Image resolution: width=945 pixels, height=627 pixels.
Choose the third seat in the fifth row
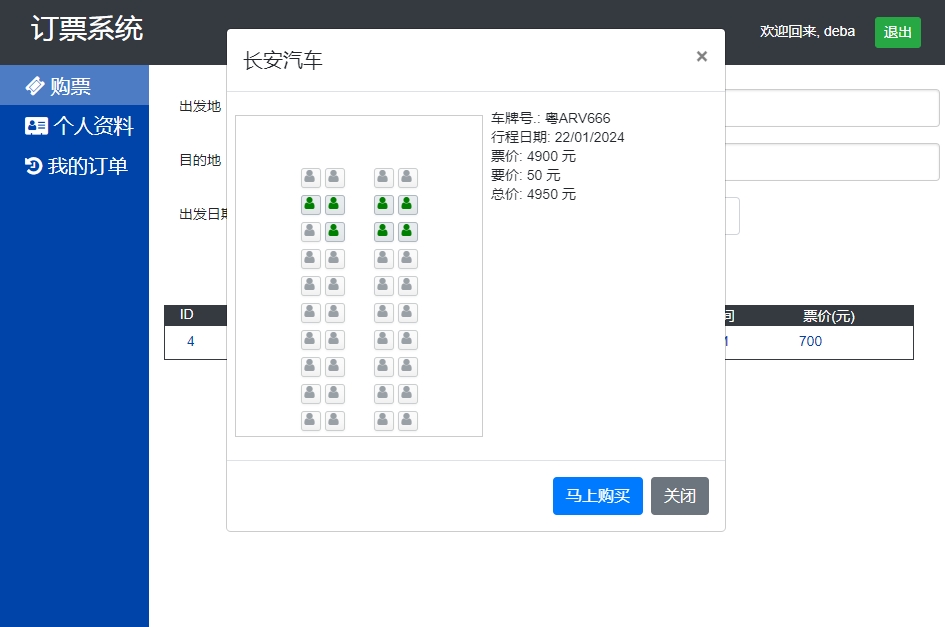tap(384, 286)
